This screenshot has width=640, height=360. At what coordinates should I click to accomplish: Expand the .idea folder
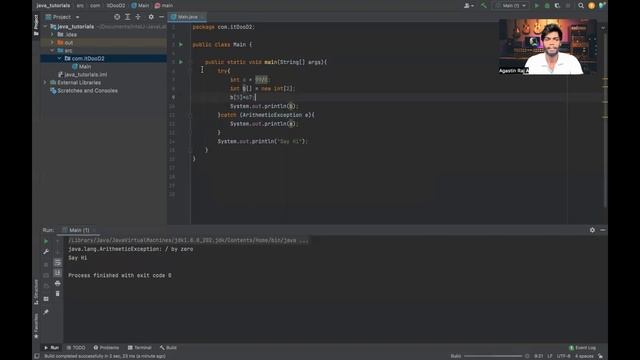(52, 35)
